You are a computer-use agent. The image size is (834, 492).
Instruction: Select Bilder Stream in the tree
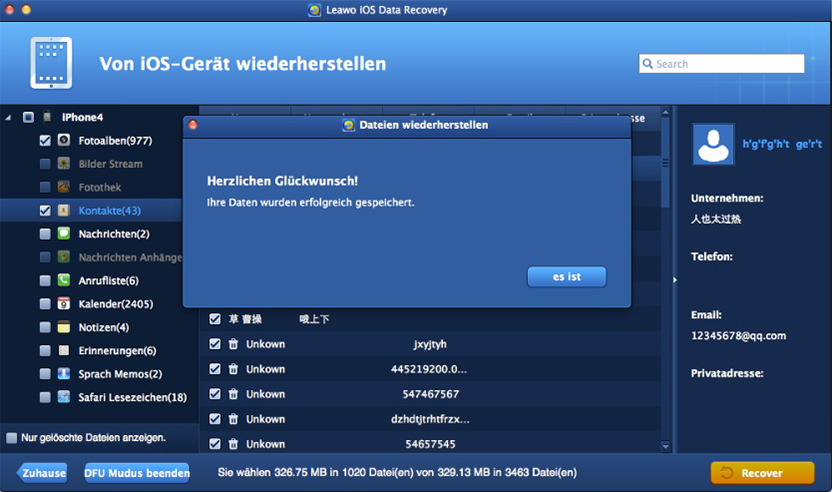(x=111, y=164)
